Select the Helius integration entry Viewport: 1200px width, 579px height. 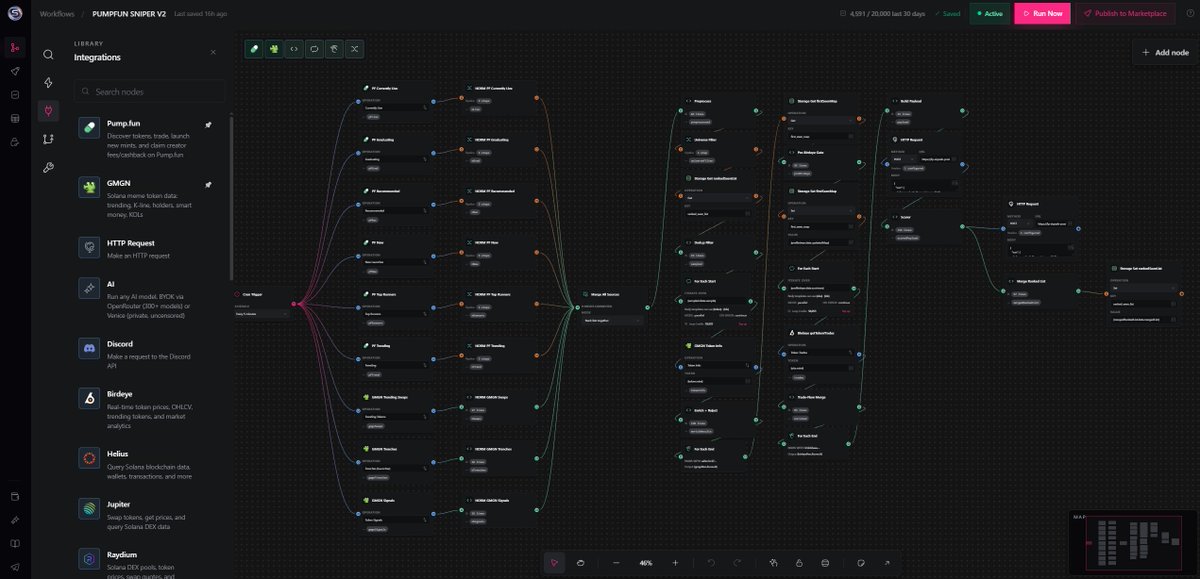[150, 464]
